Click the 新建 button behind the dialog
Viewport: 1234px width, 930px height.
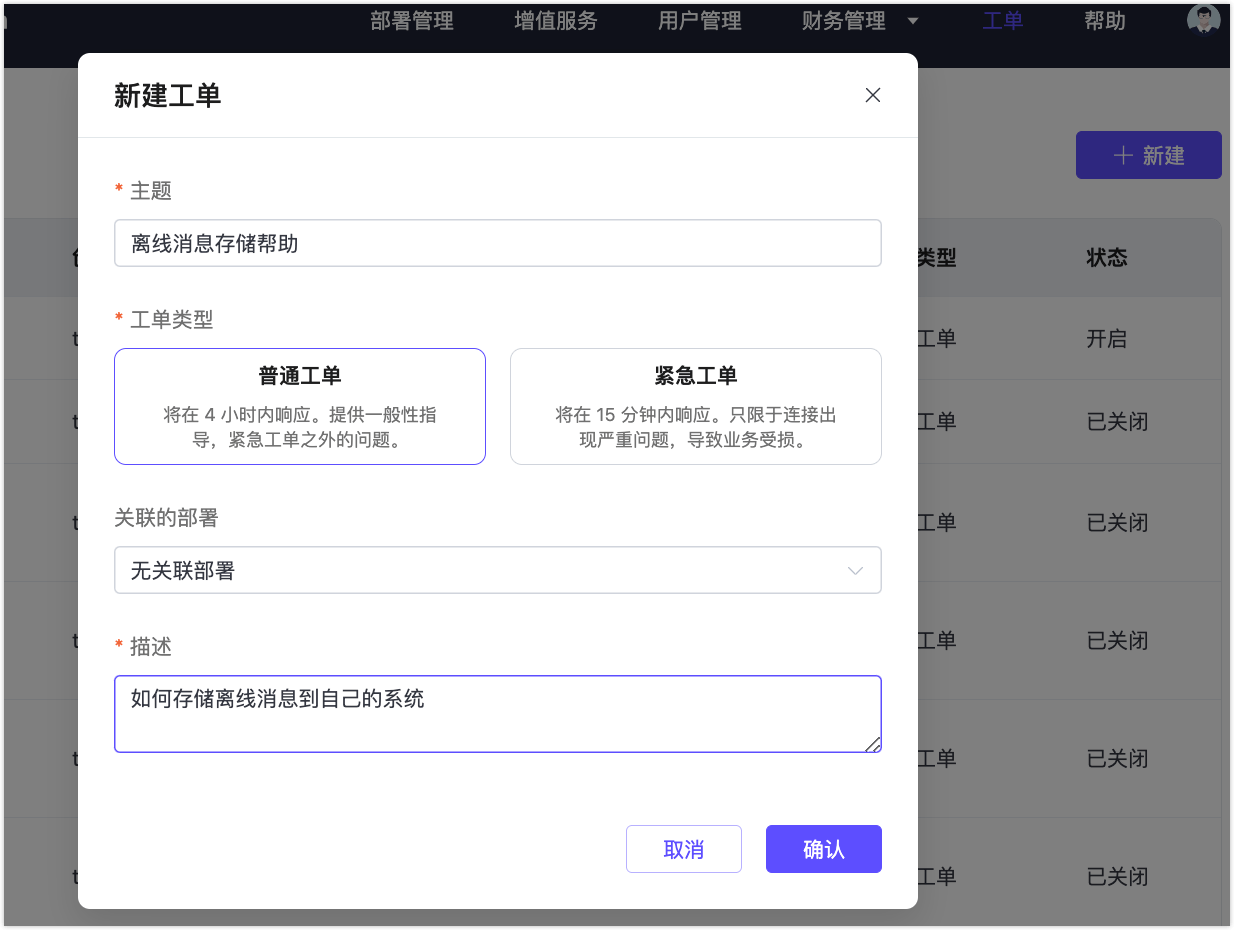tap(1148, 155)
